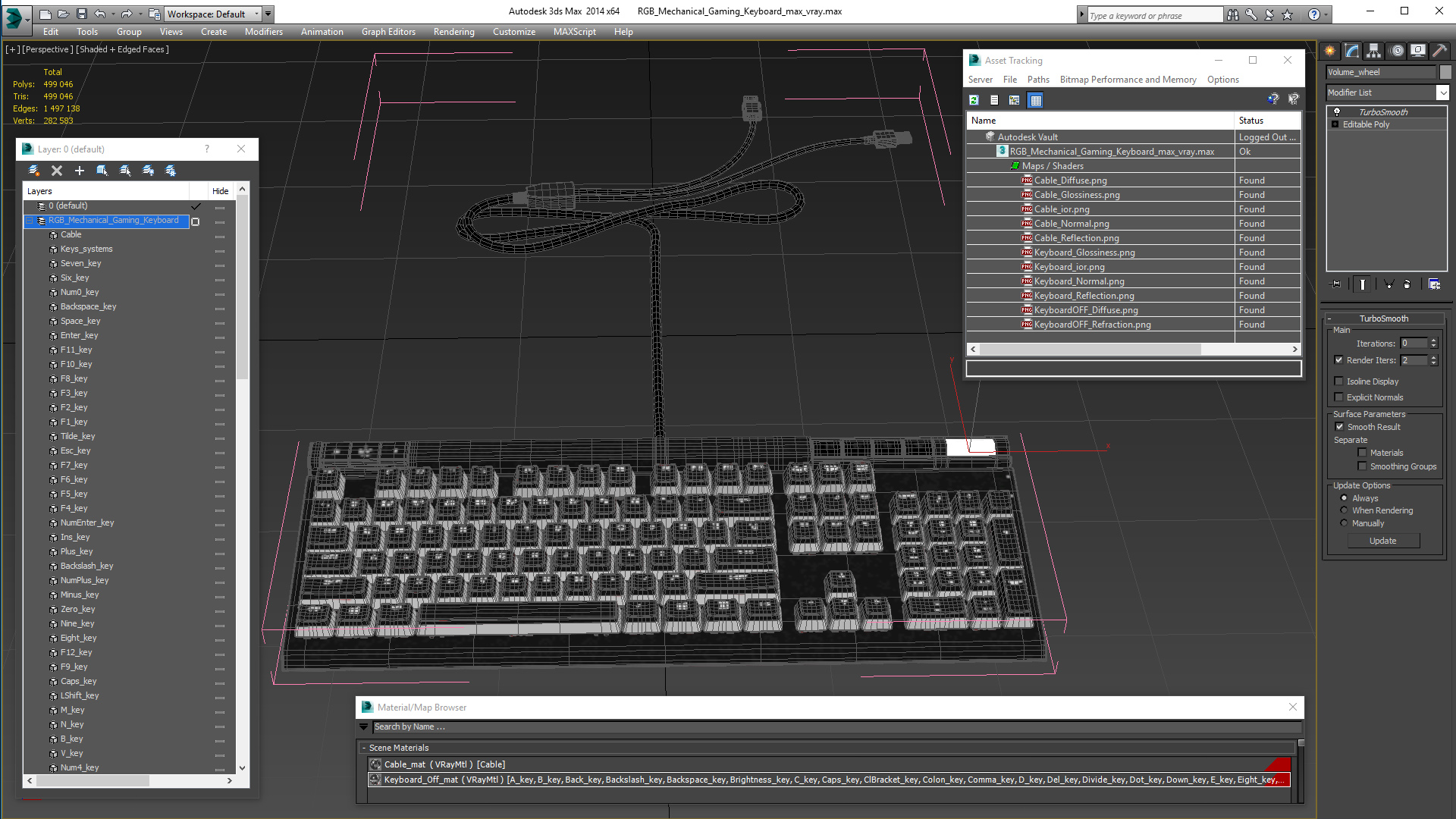Click Delete layer X icon

tap(57, 171)
